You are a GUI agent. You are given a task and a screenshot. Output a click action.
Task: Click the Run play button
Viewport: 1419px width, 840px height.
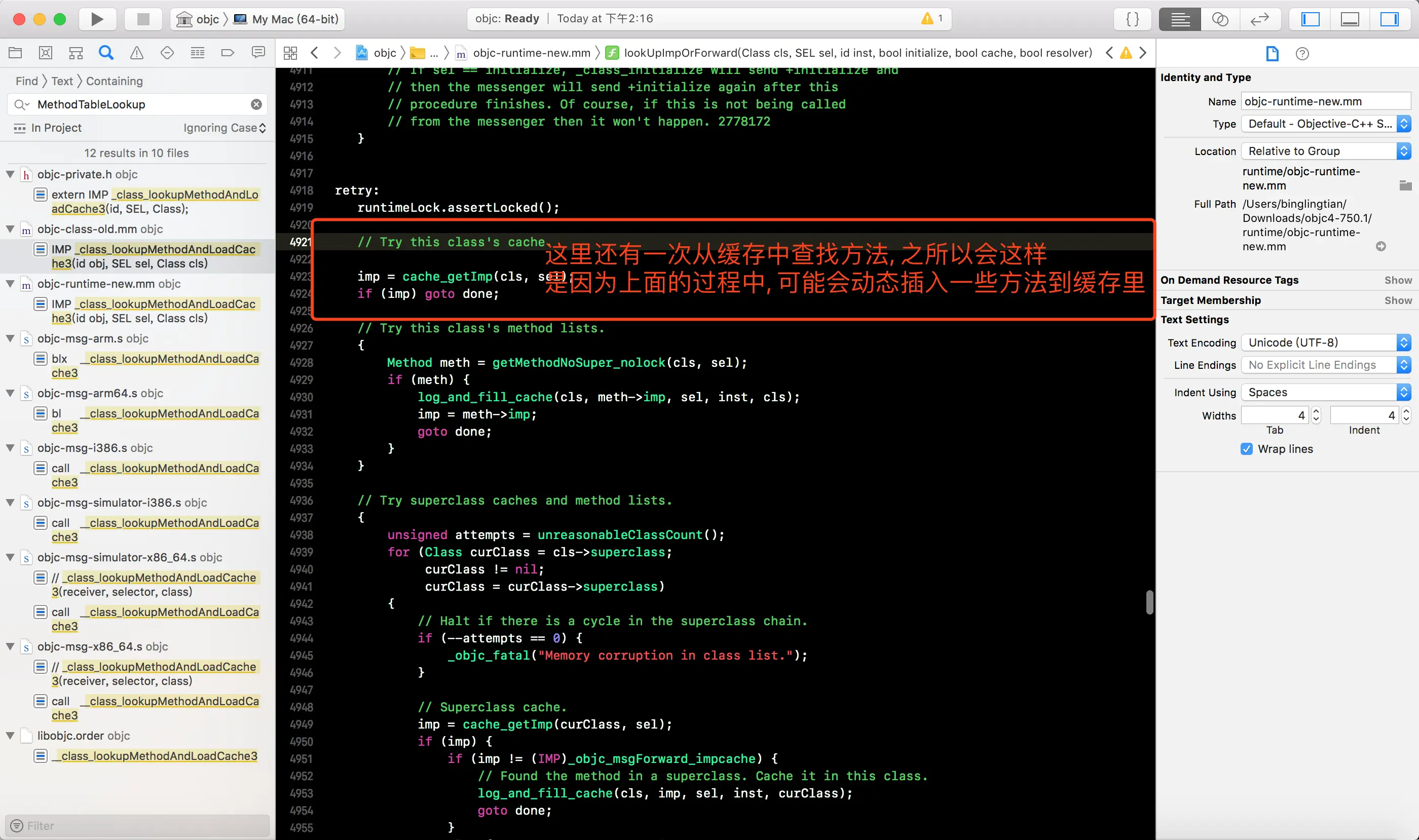pyautogui.click(x=97, y=19)
